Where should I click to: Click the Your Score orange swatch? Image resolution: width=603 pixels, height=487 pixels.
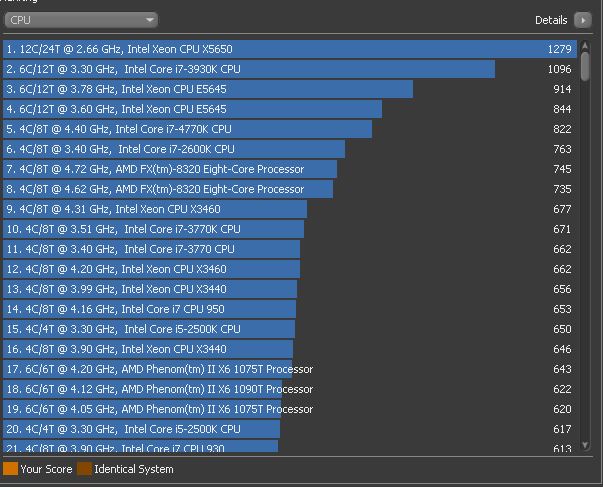(x=10, y=469)
